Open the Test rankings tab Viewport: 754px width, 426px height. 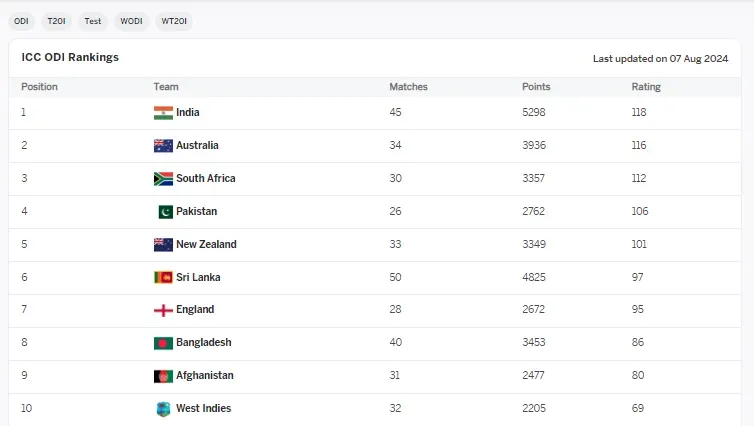coord(93,21)
